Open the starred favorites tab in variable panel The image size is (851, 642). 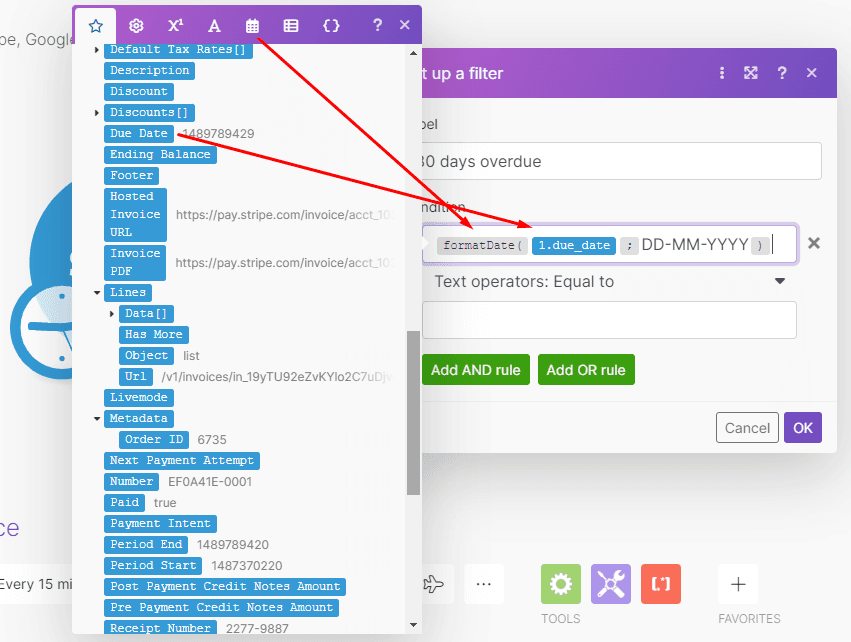coord(96,25)
